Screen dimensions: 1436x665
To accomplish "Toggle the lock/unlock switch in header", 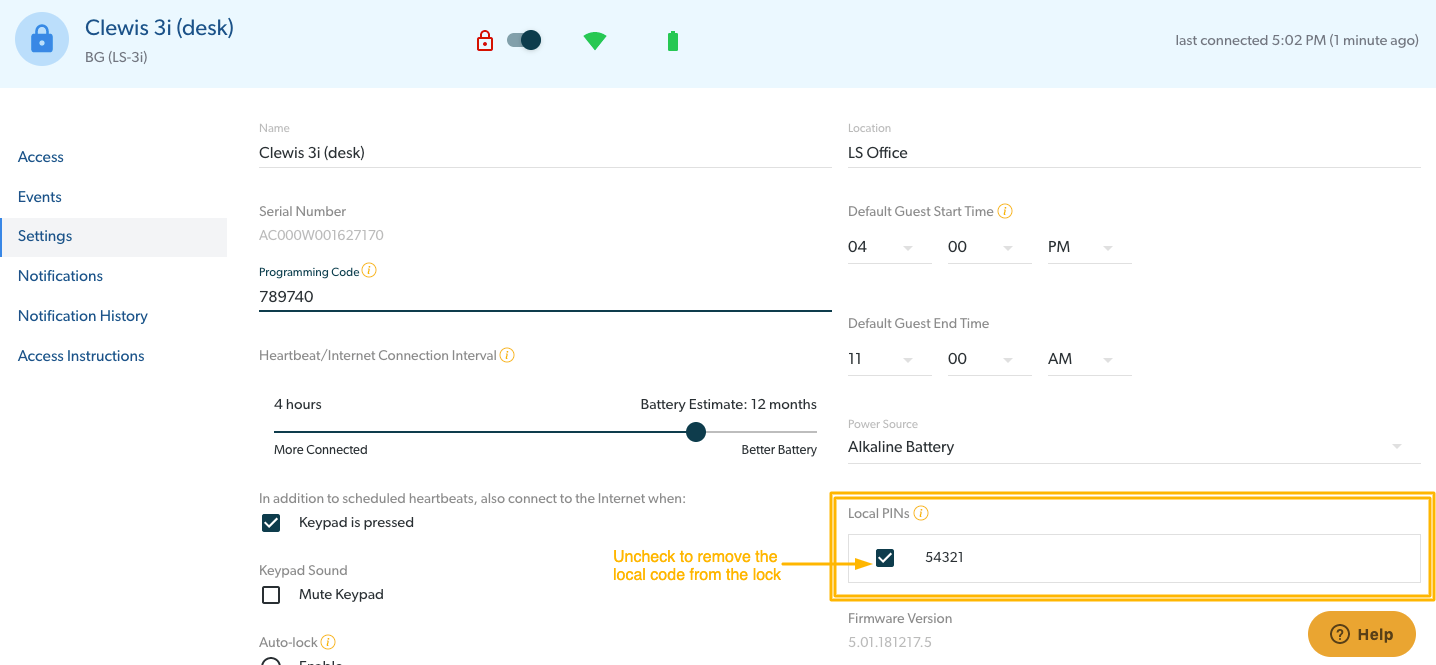I will pos(524,40).
